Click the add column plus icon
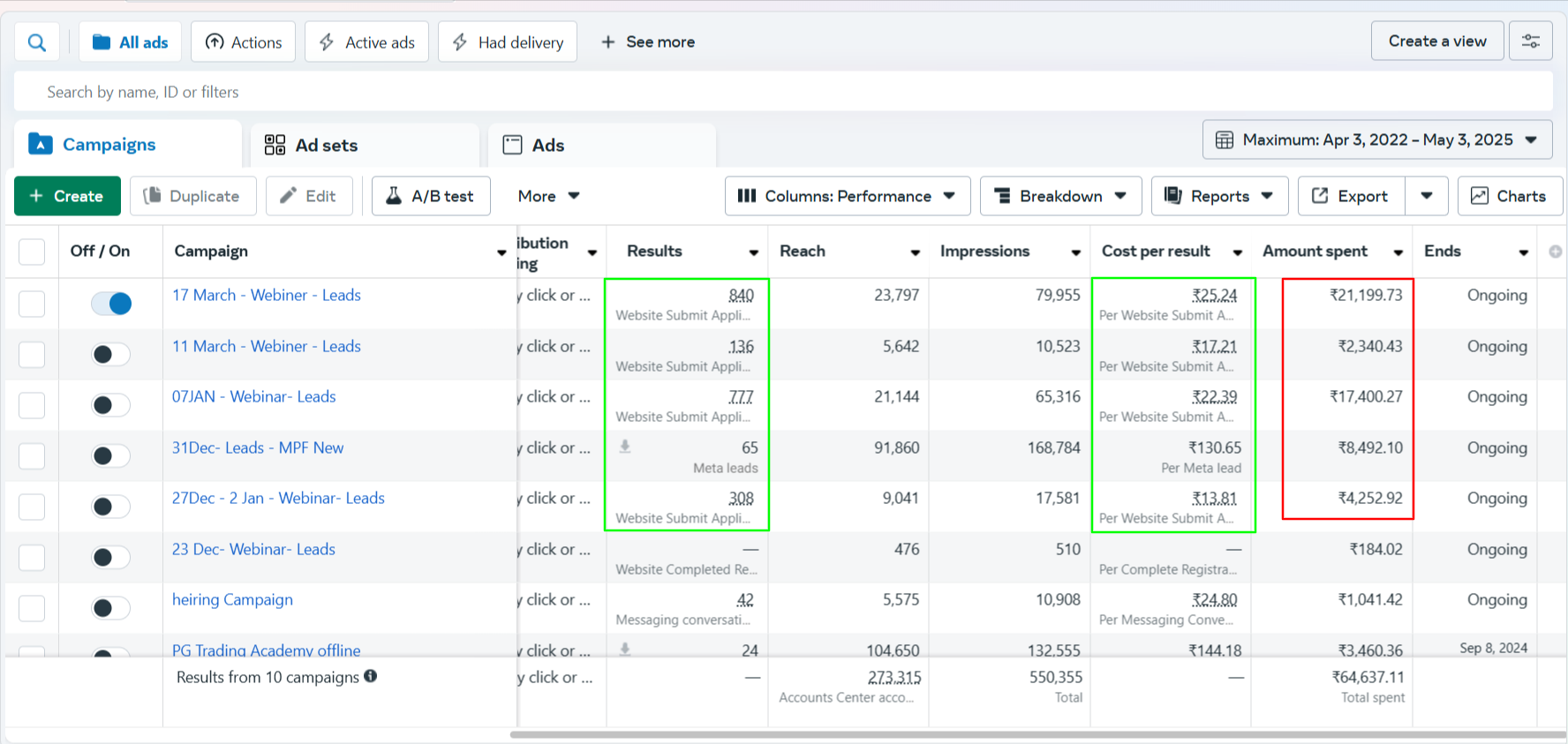Image resolution: width=1568 pixels, height=744 pixels. (x=1555, y=252)
